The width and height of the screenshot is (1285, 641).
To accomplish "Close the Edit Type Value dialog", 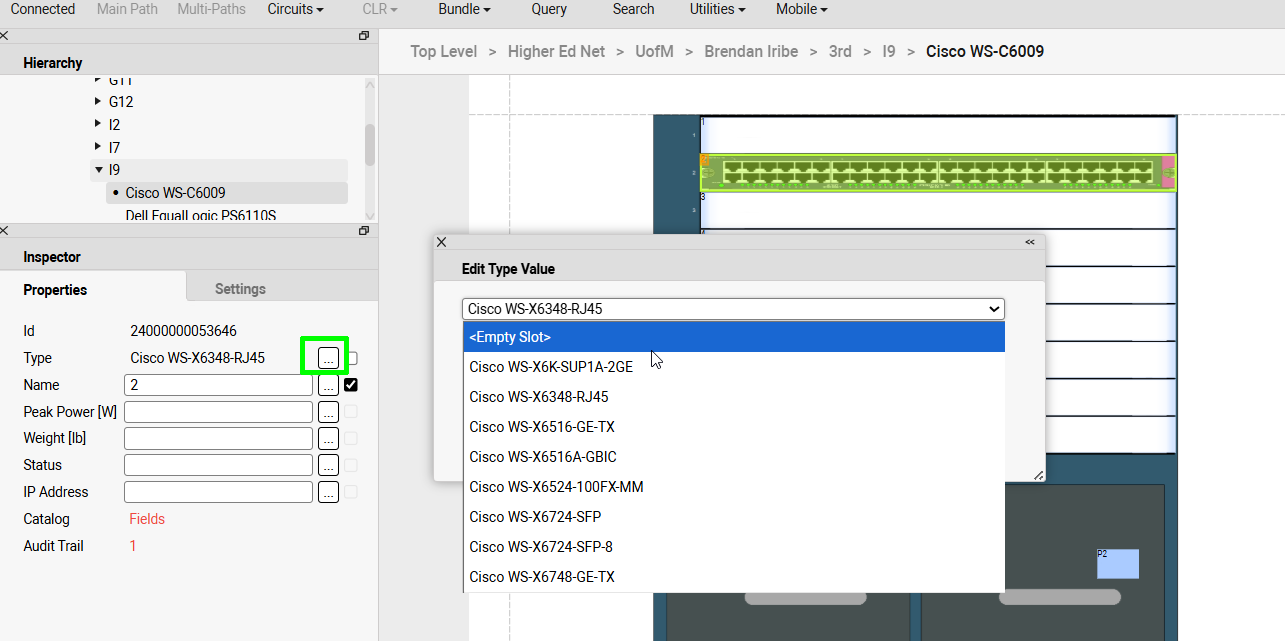I will pyautogui.click(x=442, y=242).
